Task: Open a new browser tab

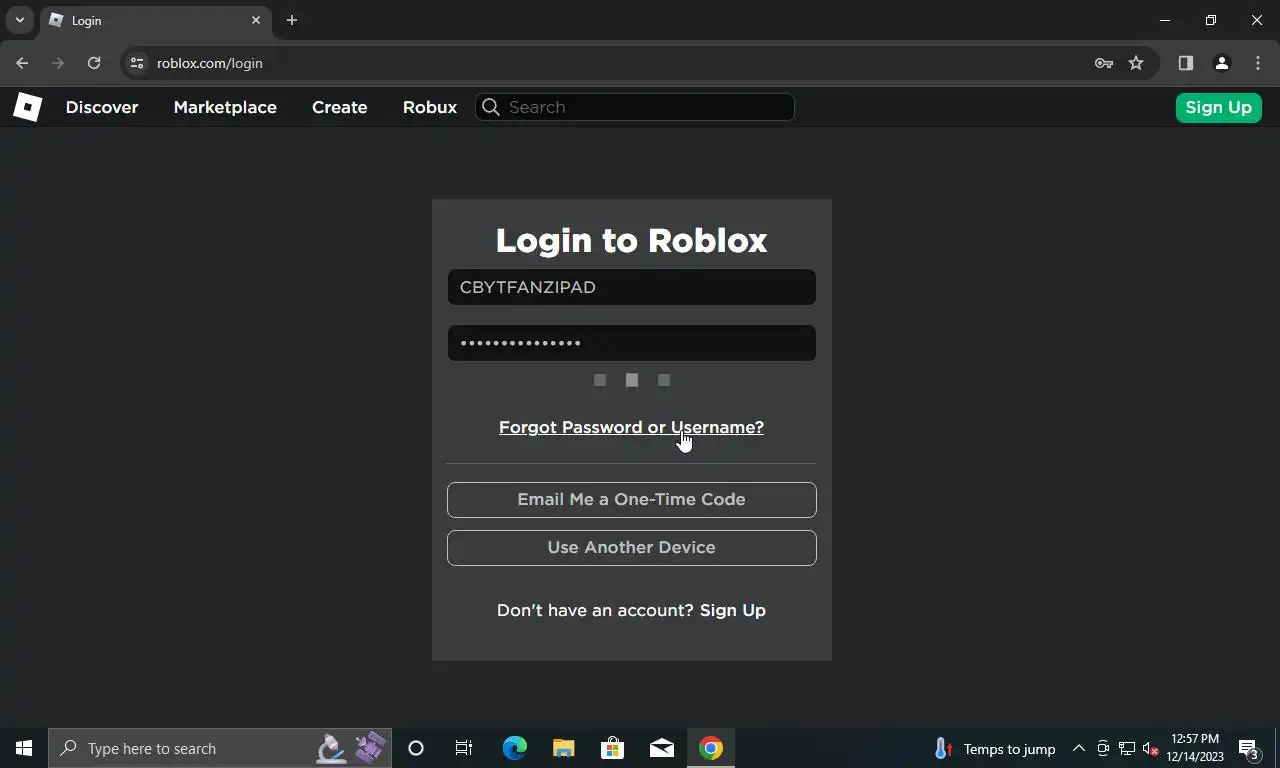Action: 292,20
